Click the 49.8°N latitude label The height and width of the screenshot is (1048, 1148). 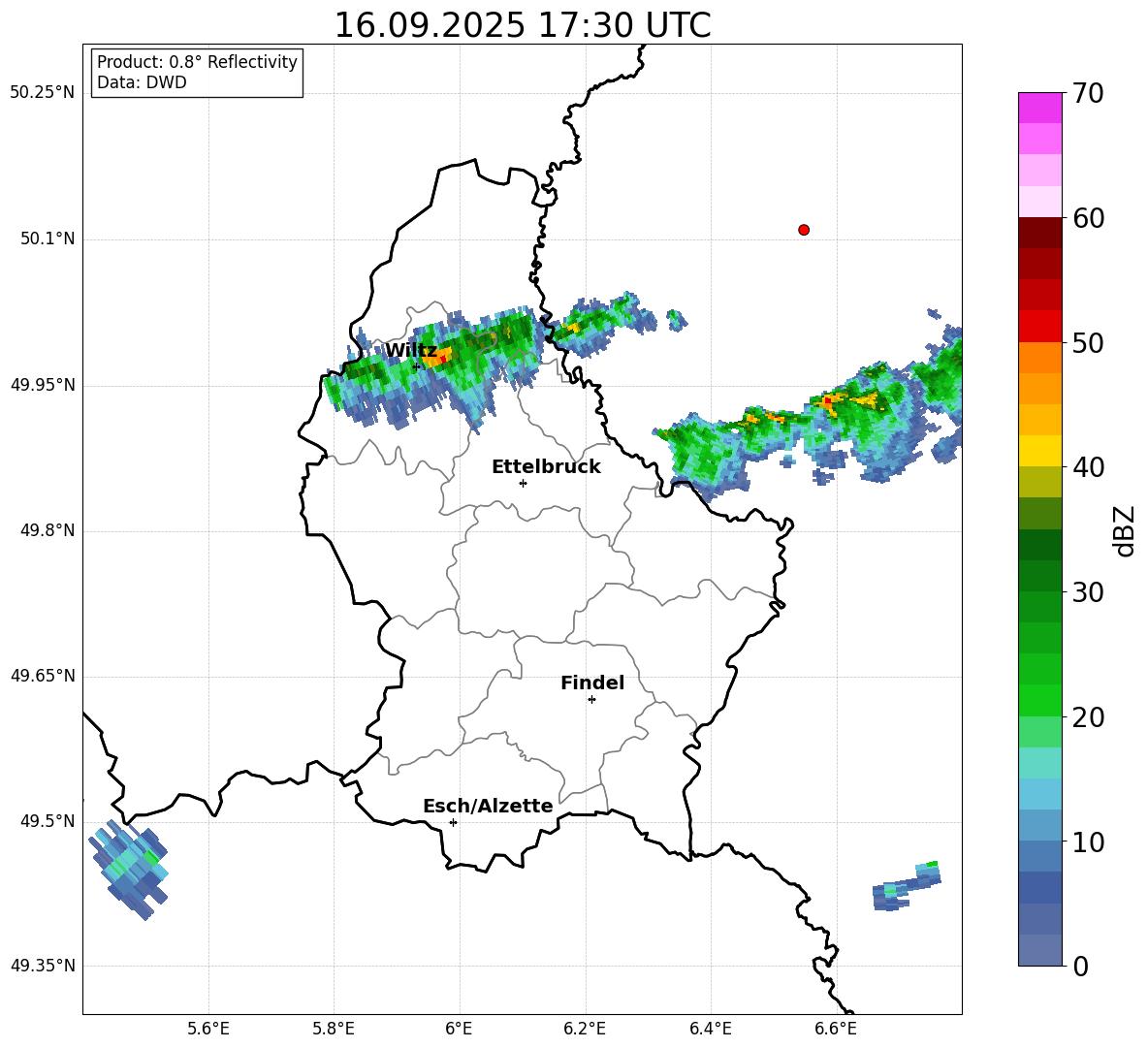pos(48,530)
